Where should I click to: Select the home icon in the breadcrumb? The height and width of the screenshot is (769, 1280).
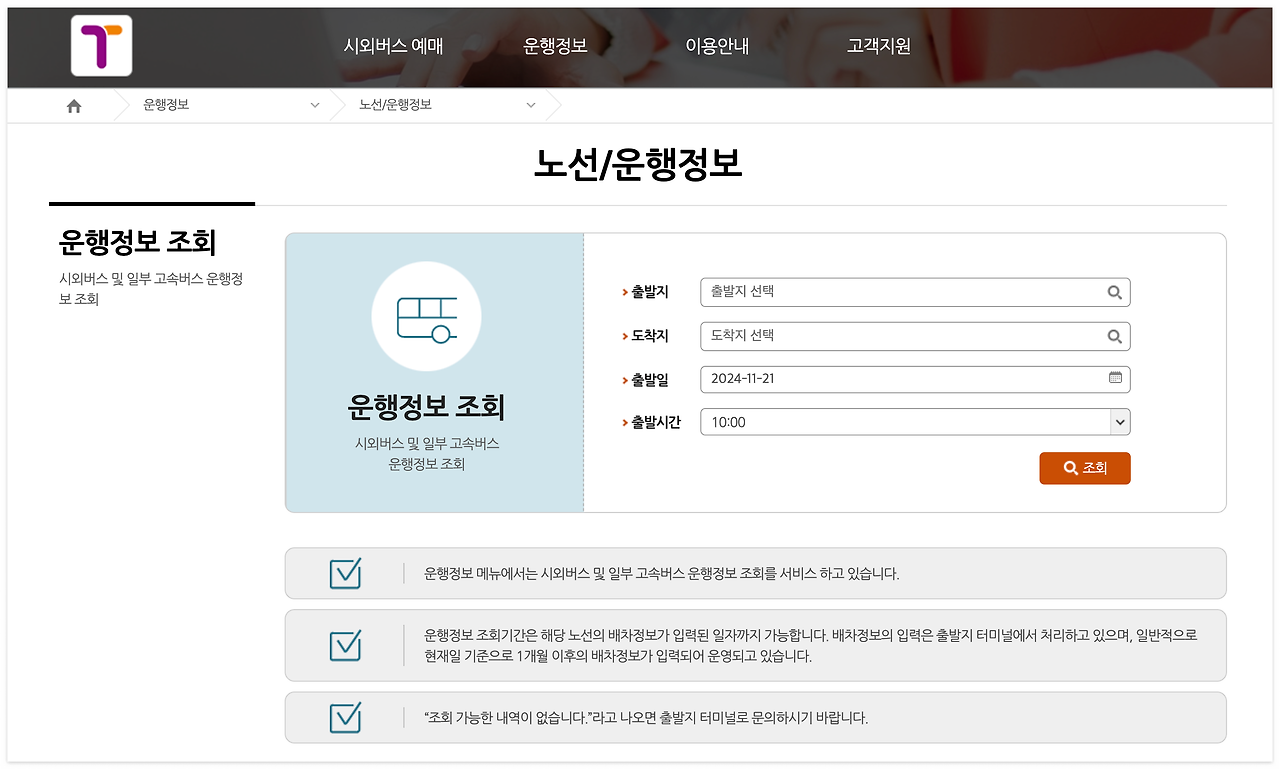tap(73, 104)
